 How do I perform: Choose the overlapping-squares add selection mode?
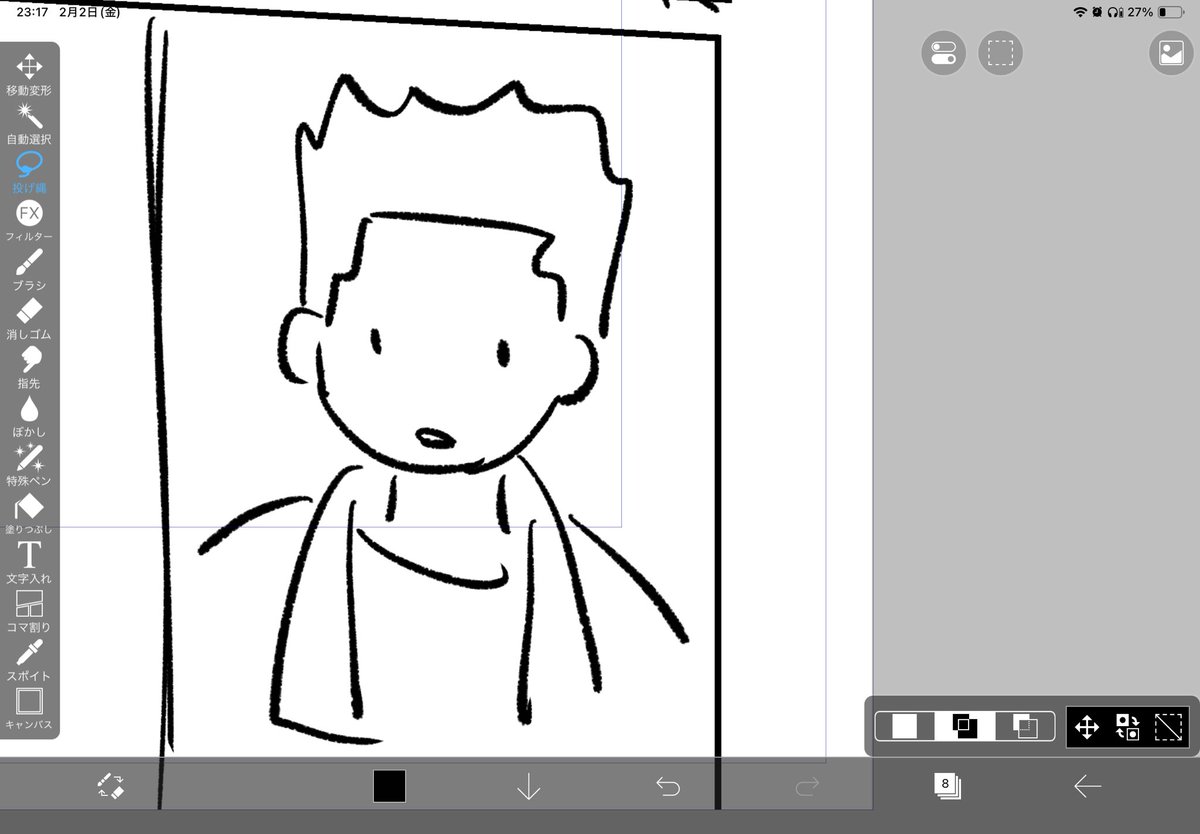(965, 726)
